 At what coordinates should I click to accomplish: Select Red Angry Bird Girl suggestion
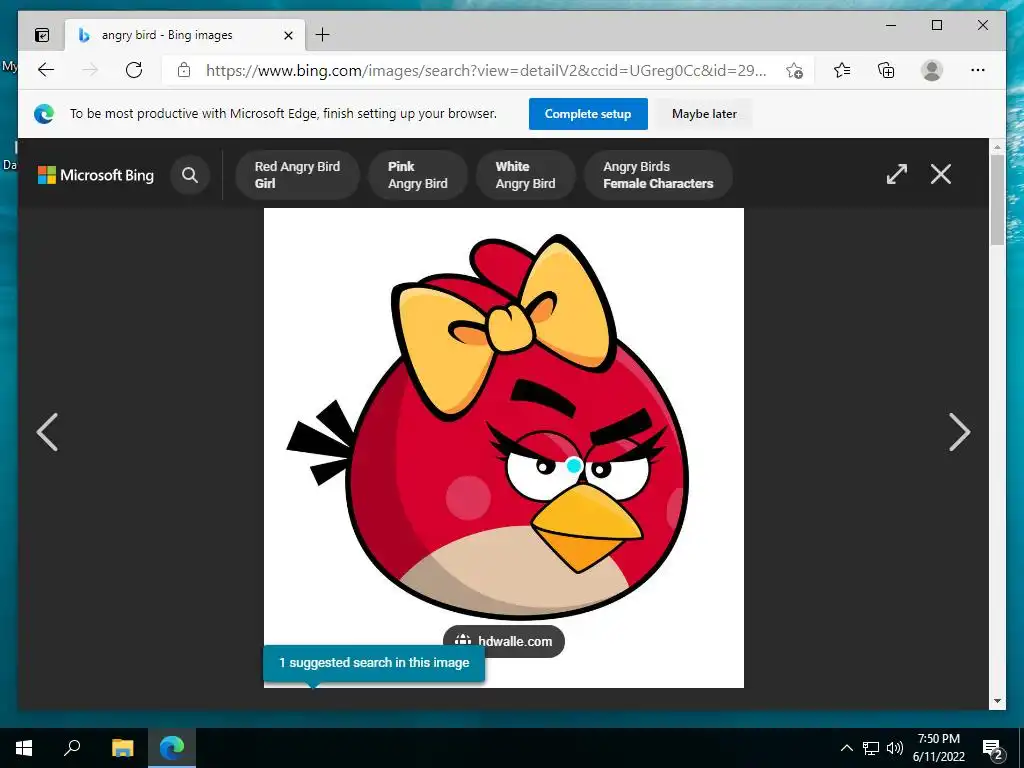(x=297, y=175)
